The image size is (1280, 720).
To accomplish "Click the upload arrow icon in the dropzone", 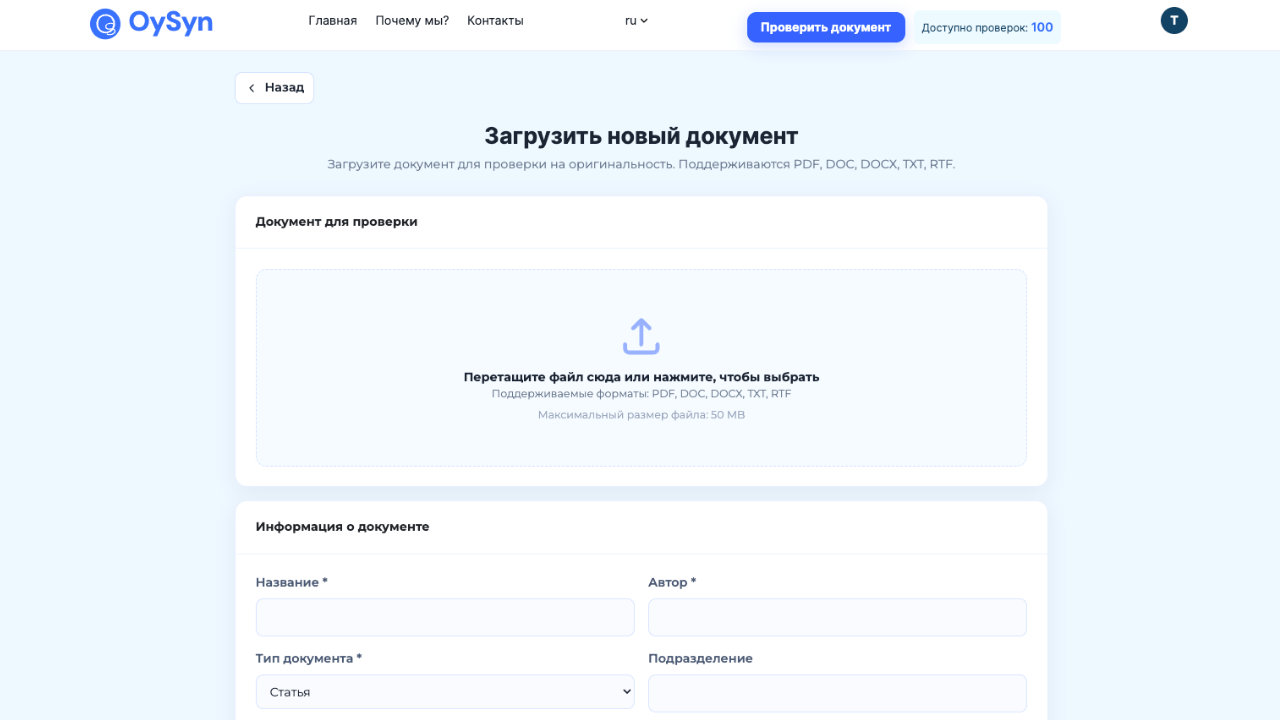I will point(641,336).
